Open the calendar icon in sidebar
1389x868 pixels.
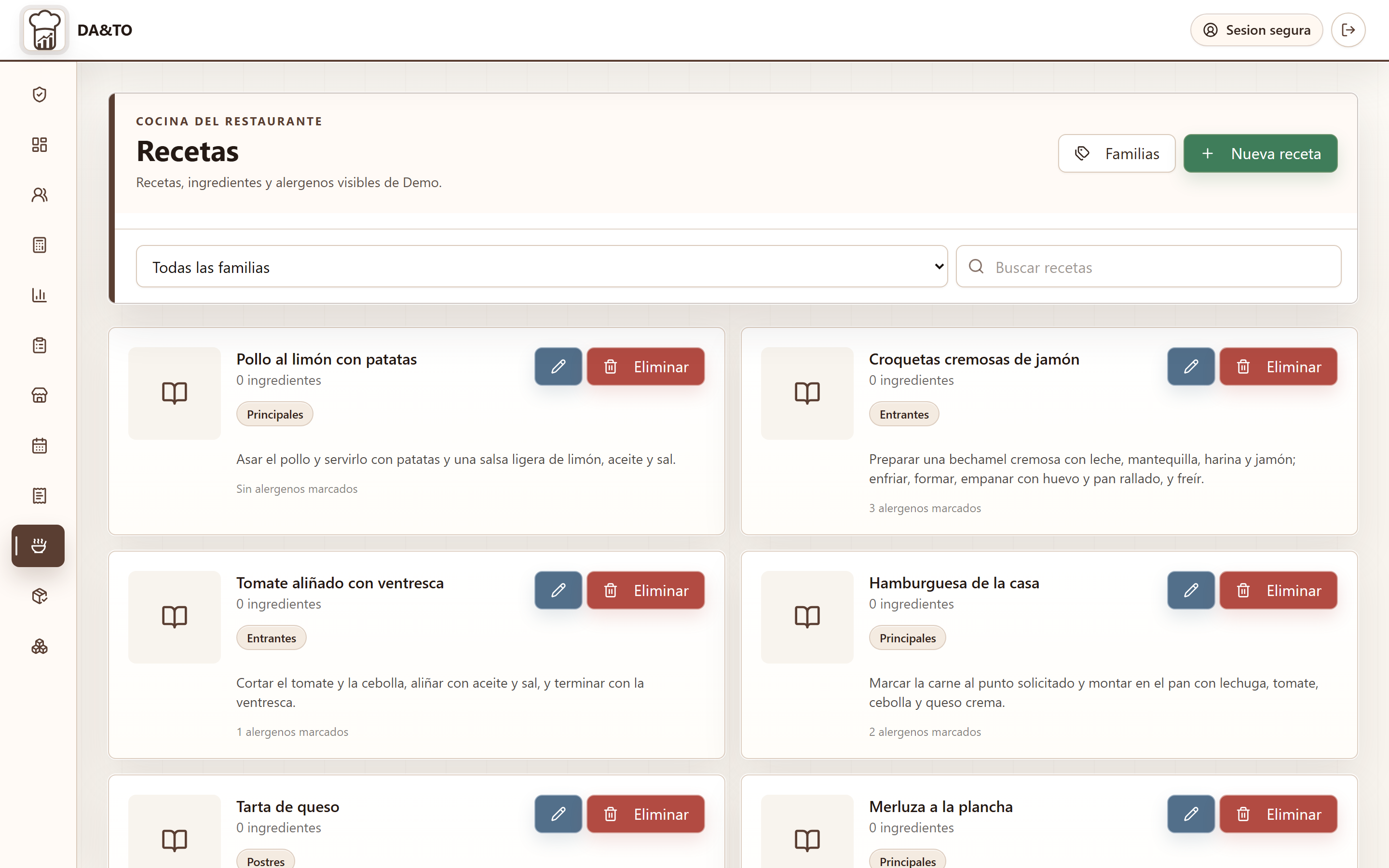pos(39,446)
